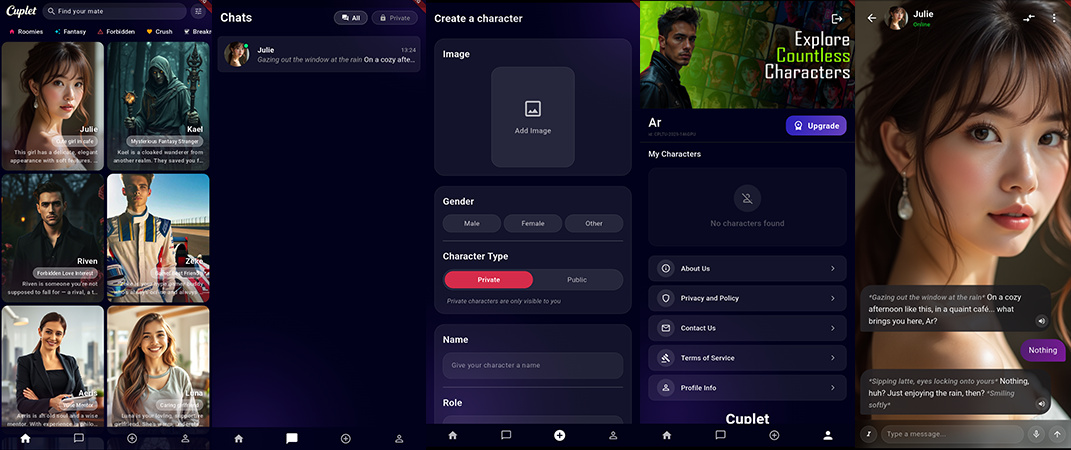Click the "Nothing" sent message bubble
The image size is (1071, 450).
[1042, 350]
